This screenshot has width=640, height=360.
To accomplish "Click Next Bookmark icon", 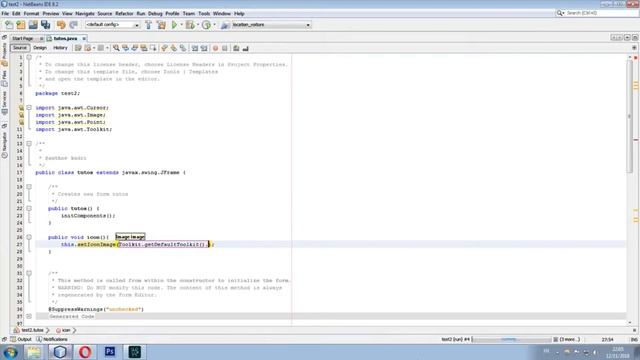I will click(x=174, y=48).
